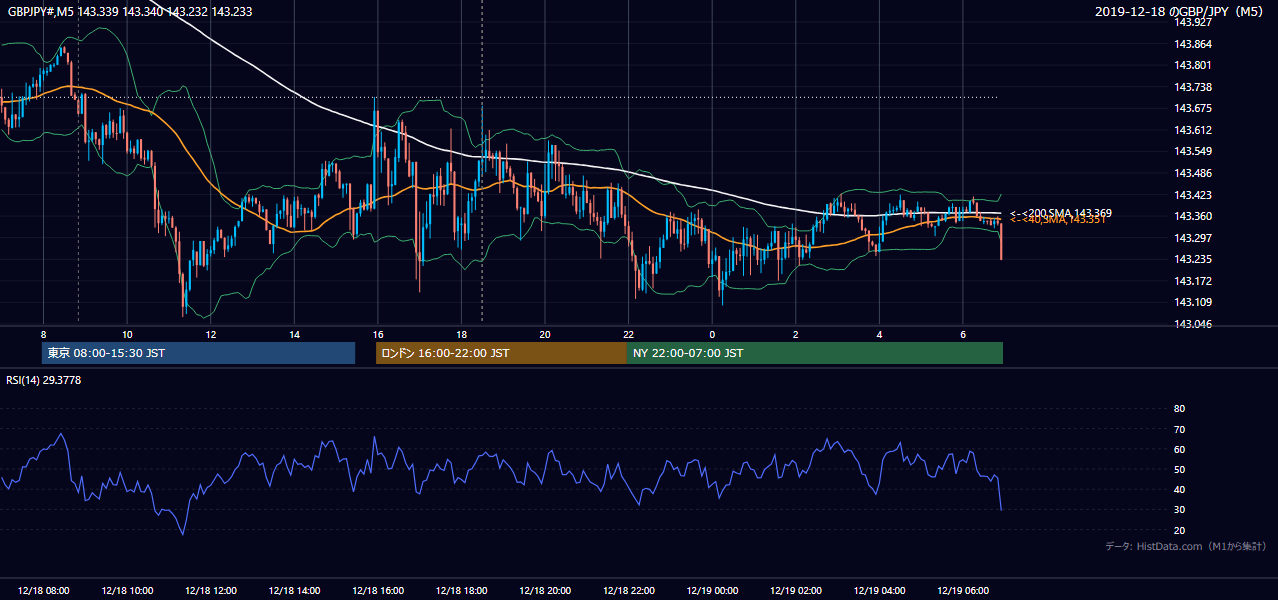Click price axis value 143.486
The height and width of the screenshot is (600, 1278).
[x=1193, y=173]
